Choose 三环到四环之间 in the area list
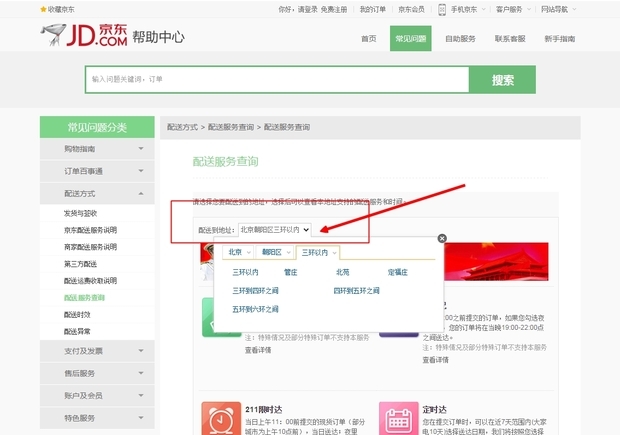This screenshot has height=435, width=620. (256, 291)
